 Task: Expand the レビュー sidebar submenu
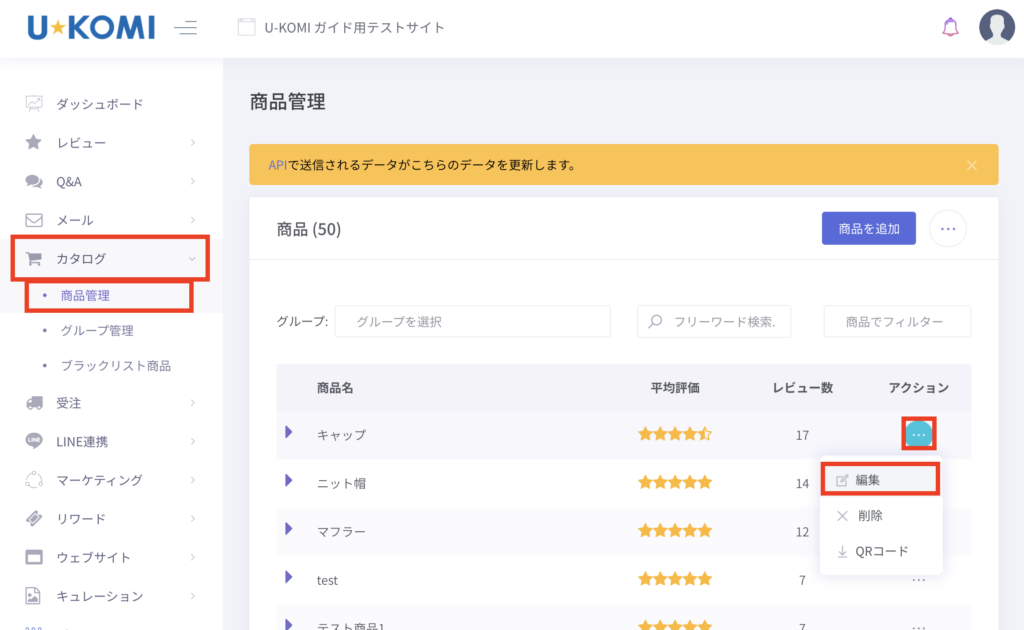[192, 143]
